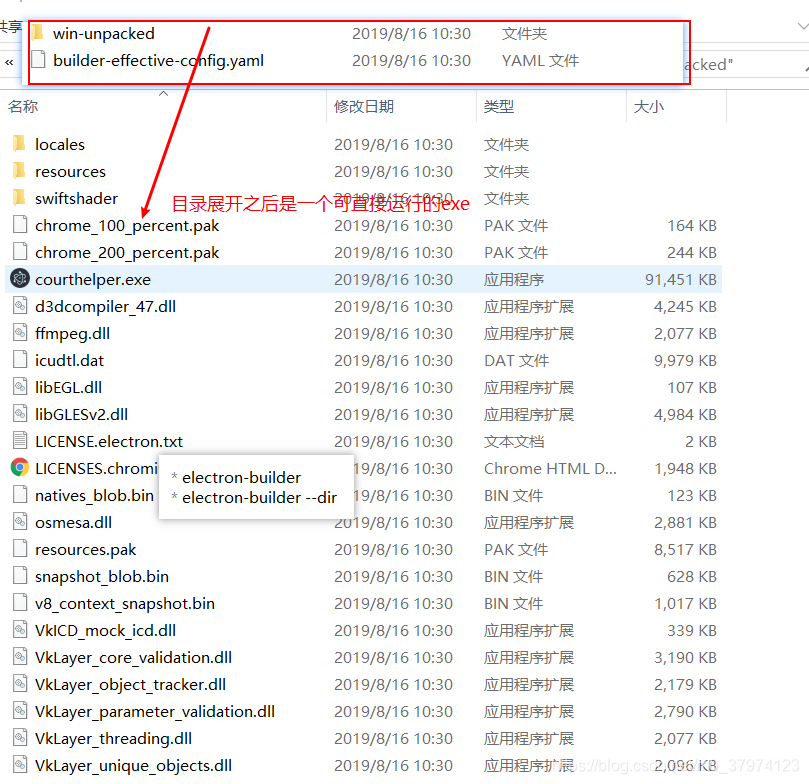Click the 9,979 KB size of icudtl.dat

click(685, 360)
